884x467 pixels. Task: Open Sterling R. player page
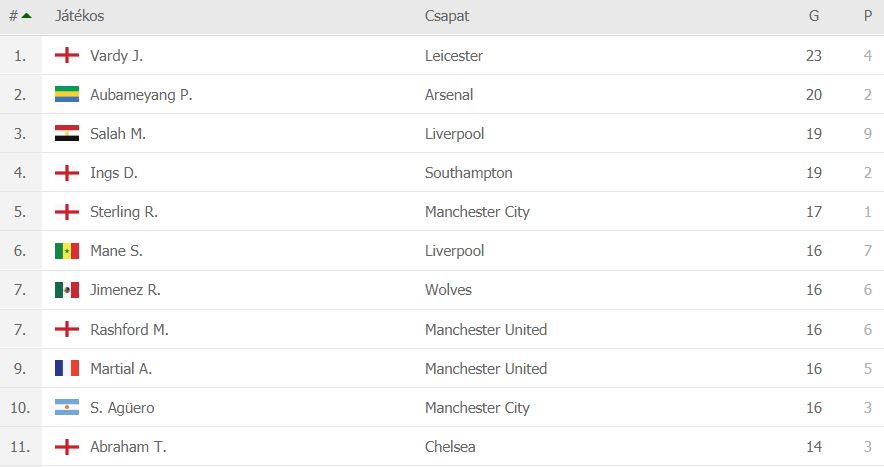(x=124, y=212)
